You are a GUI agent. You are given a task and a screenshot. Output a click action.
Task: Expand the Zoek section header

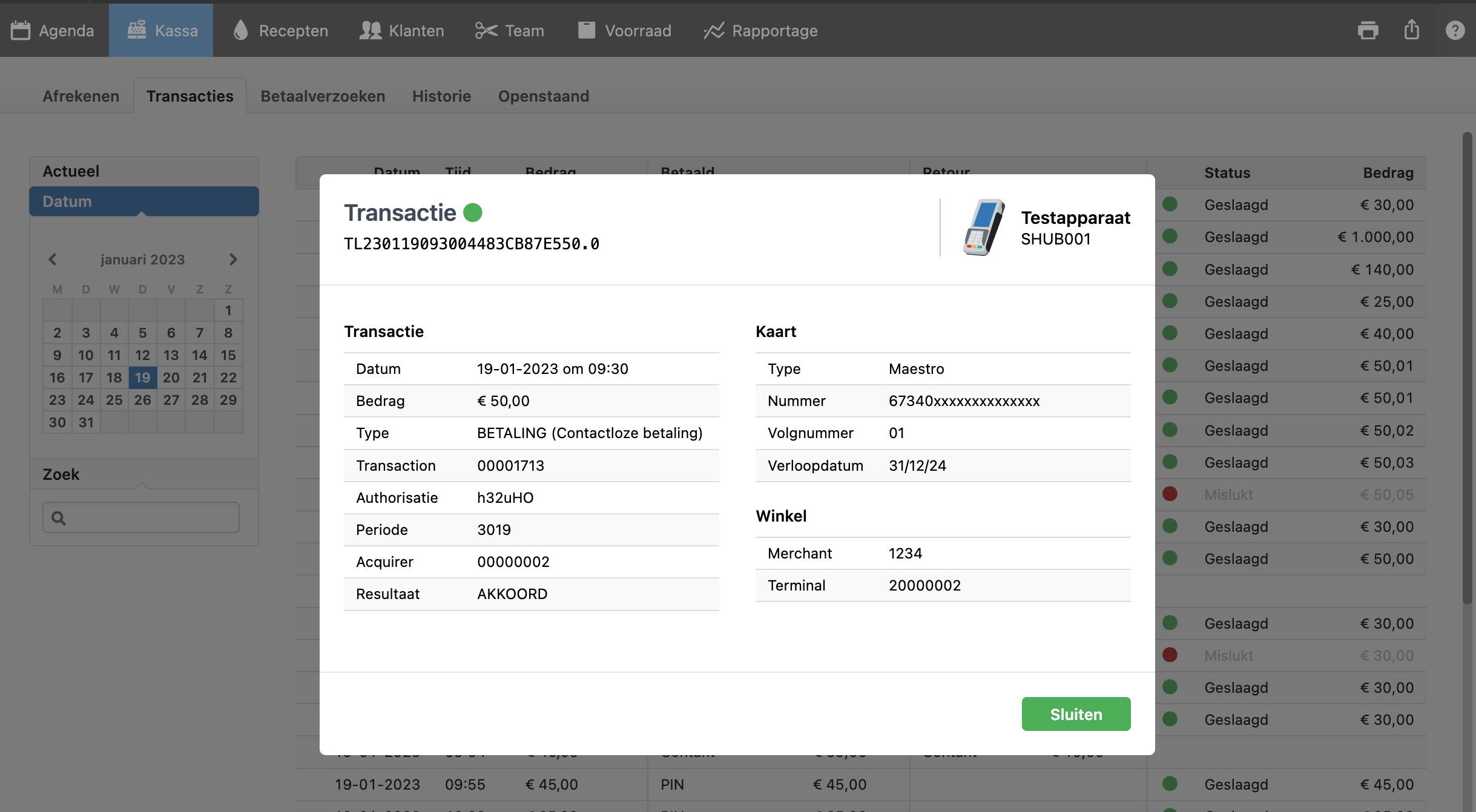coord(144,474)
